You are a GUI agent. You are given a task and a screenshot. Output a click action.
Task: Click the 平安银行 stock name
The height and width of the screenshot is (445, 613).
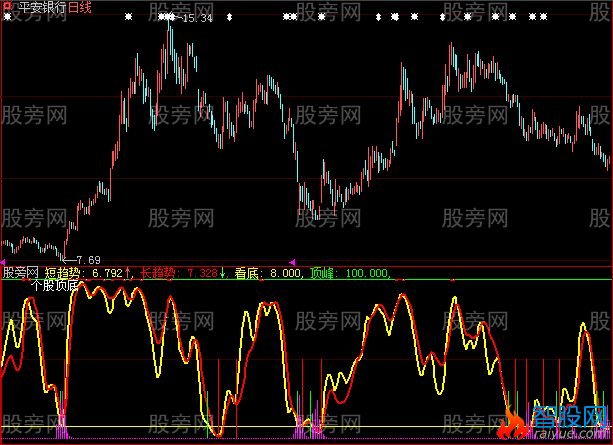(39, 6)
